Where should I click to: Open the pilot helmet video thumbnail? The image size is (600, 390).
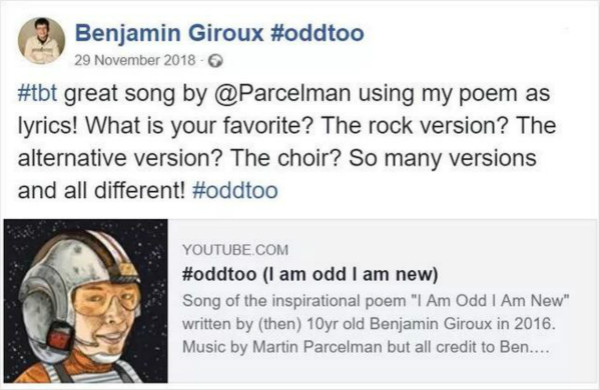[x=86, y=301]
